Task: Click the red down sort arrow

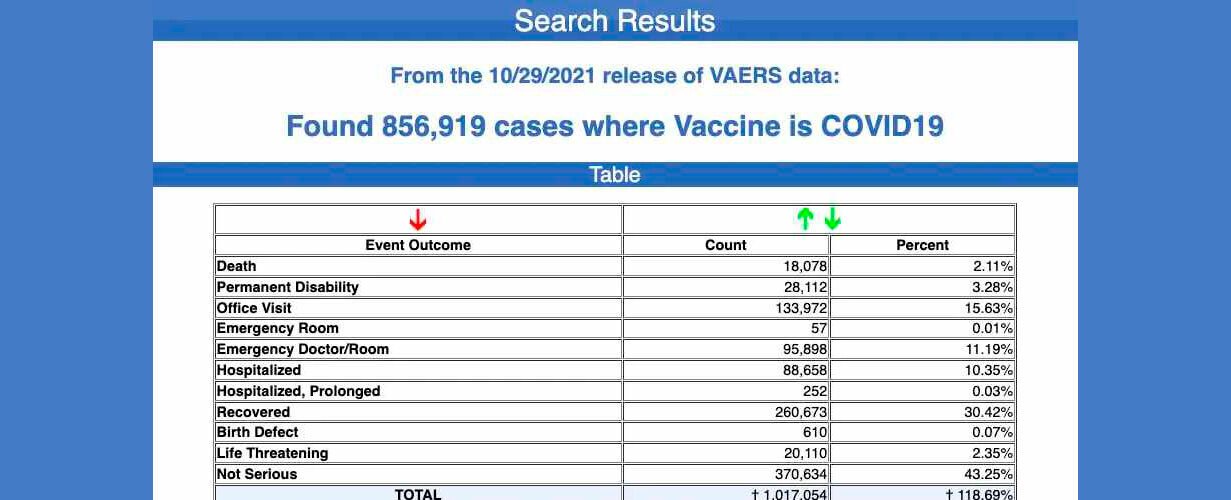Action: coord(418,220)
